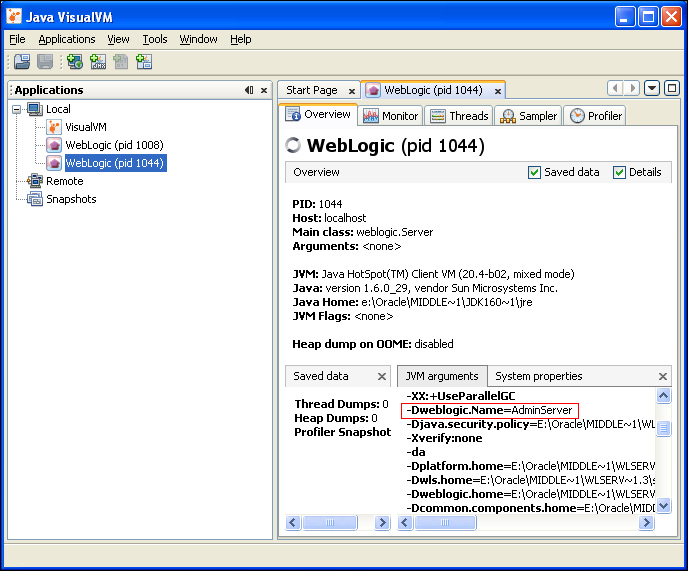Open the document list dropdown arrow

(652, 88)
